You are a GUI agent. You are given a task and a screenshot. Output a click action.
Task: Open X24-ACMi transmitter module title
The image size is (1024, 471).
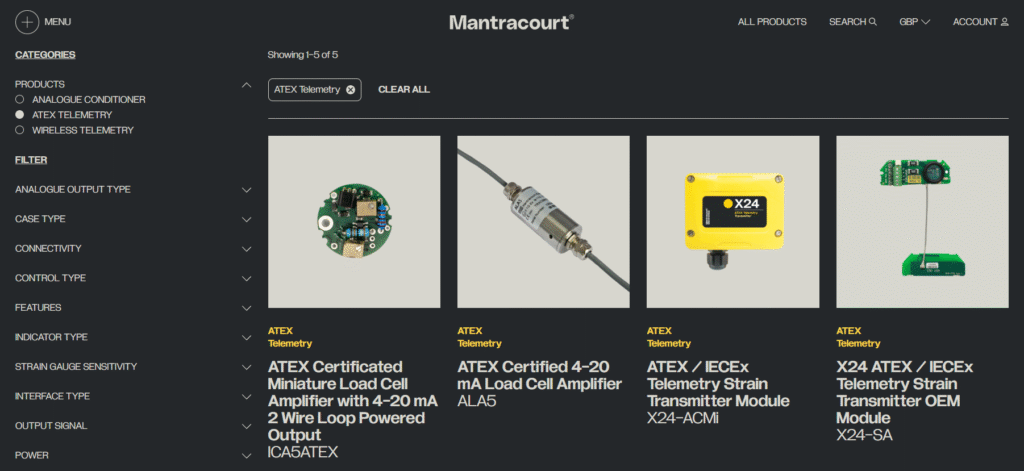coord(718,383)
